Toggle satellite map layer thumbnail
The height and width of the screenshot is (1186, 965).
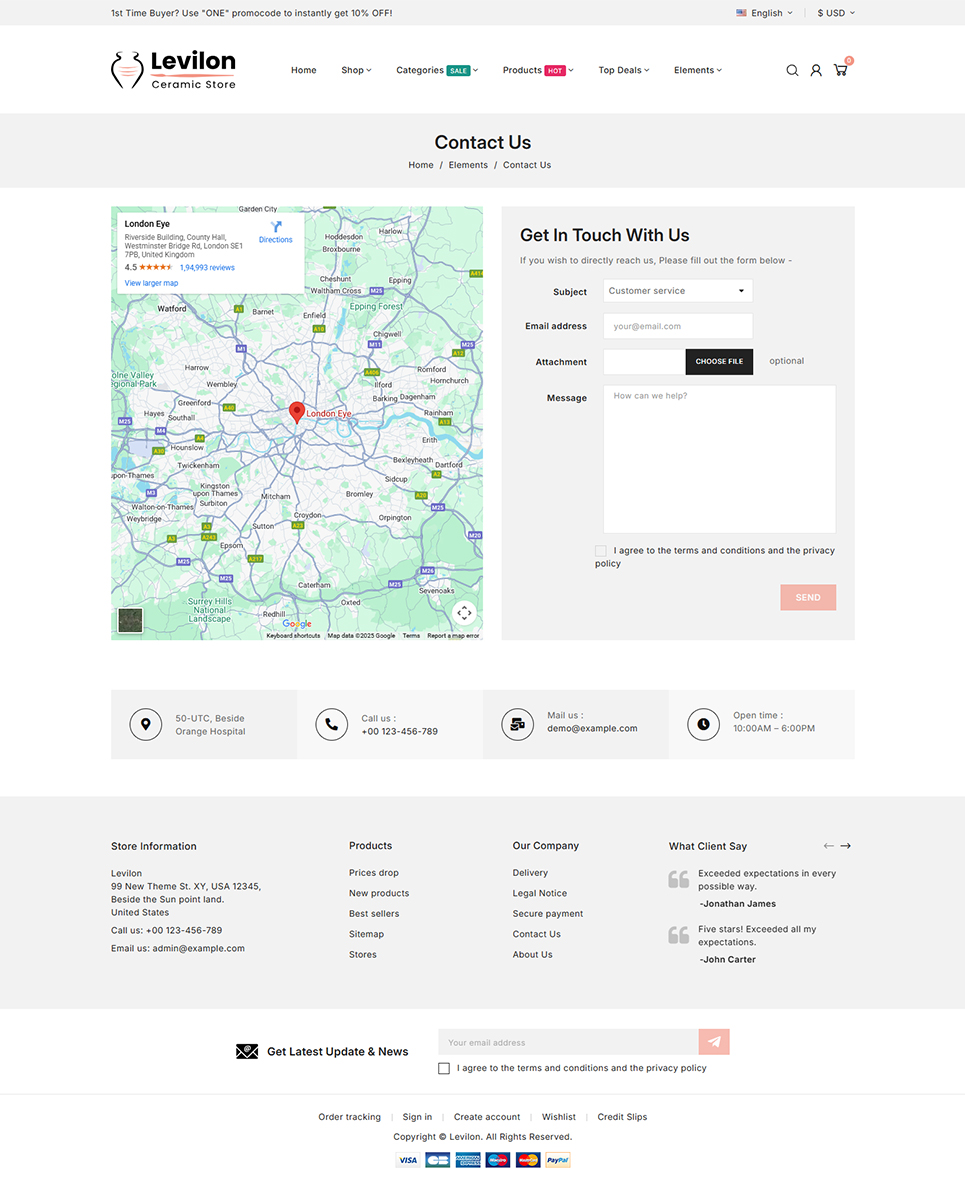(x=130, y=620)
